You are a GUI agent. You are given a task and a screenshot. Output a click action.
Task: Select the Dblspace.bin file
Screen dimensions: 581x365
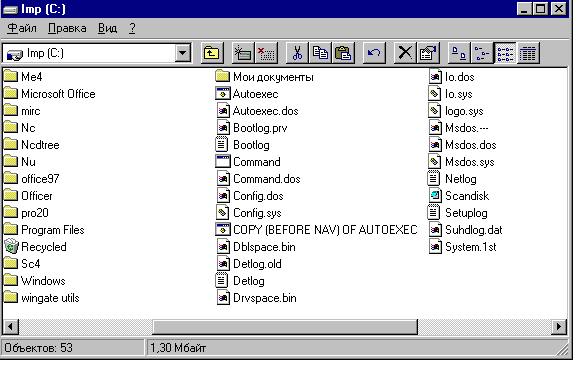(x=256, y=247)
